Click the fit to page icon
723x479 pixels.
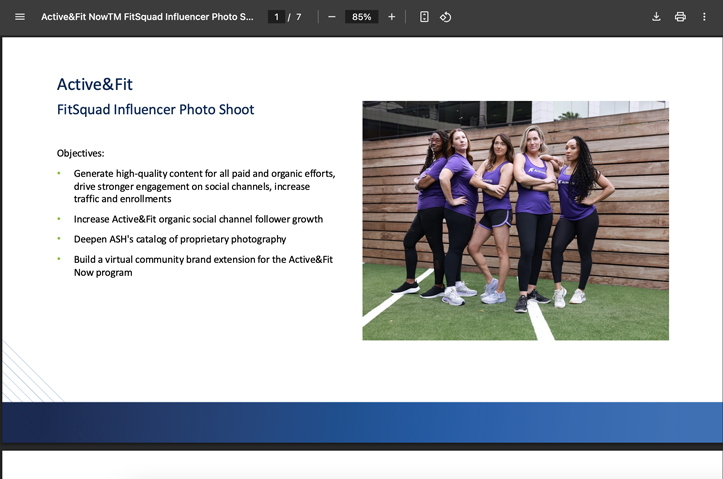(x=424, y=17)
